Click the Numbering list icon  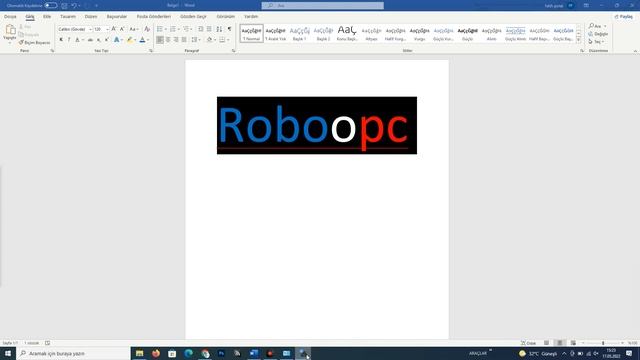pyautogui.click(x=173, y=29)
